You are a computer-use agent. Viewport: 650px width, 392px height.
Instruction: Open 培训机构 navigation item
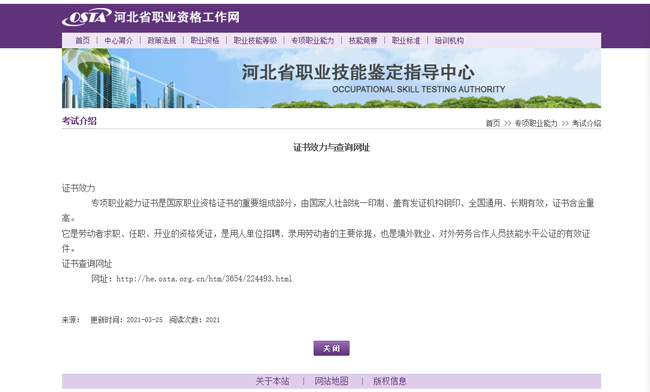click(x=449, y=40)
